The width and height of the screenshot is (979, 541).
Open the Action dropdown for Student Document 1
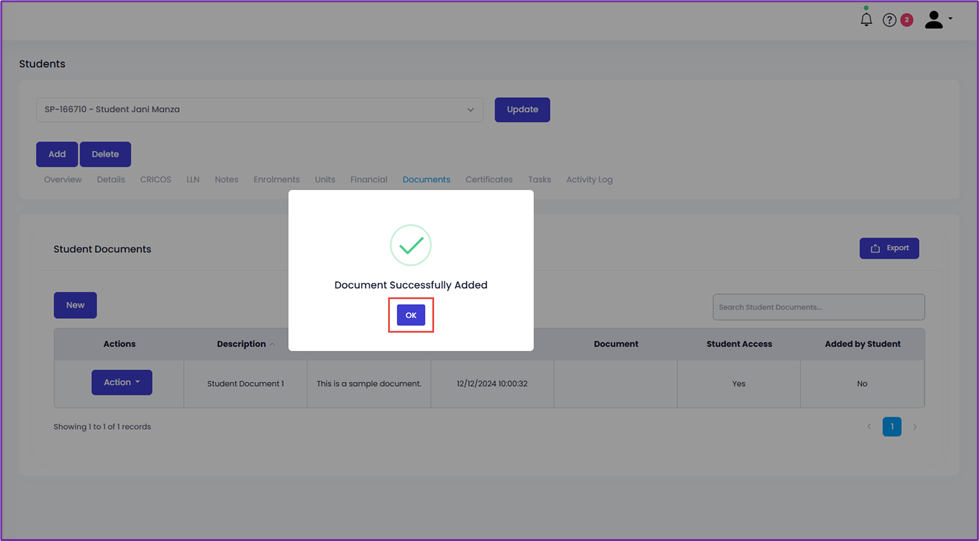[122, 382]
